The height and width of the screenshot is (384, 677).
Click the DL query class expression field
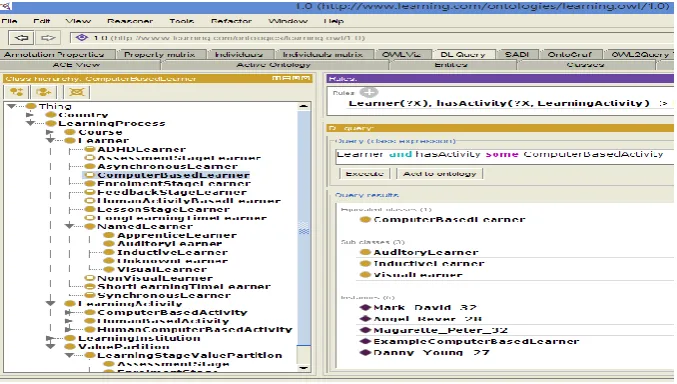coord(504,156)
